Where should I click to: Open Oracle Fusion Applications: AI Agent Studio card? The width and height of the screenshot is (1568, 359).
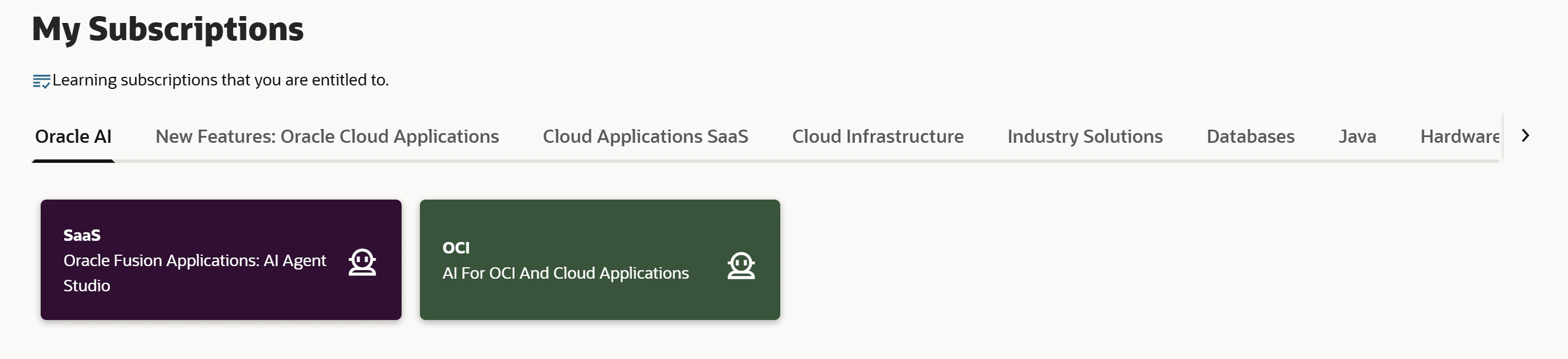click(221, 260)
